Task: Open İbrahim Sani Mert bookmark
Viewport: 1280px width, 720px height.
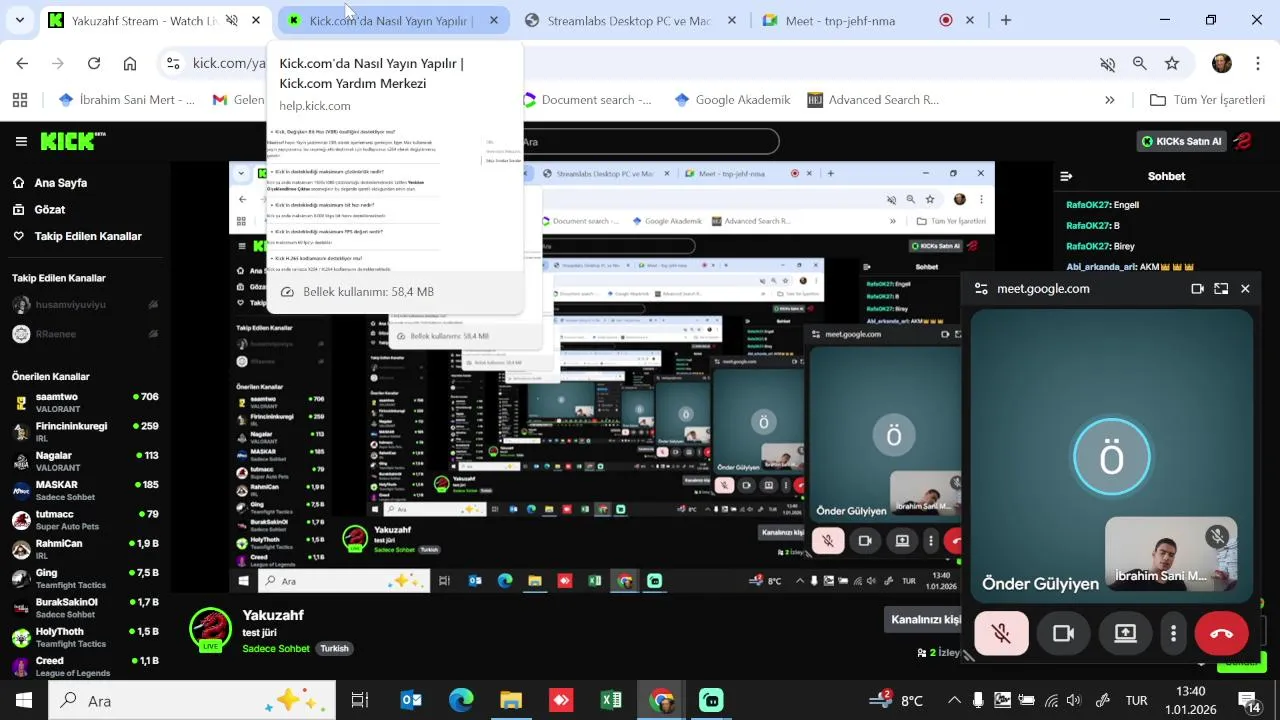Action: tap(127, 100)
